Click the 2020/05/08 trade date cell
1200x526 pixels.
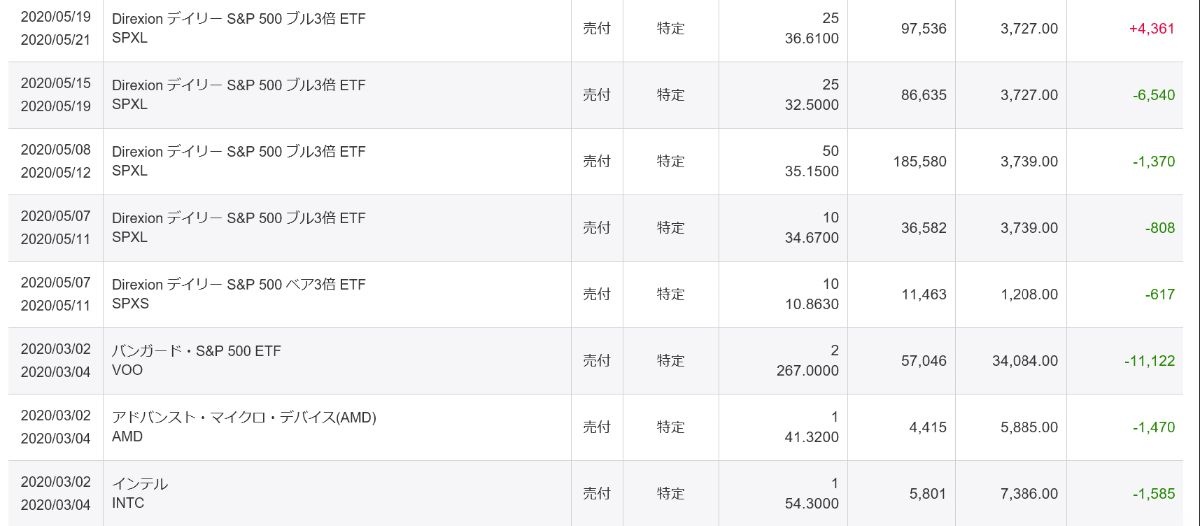pos(55,151)
